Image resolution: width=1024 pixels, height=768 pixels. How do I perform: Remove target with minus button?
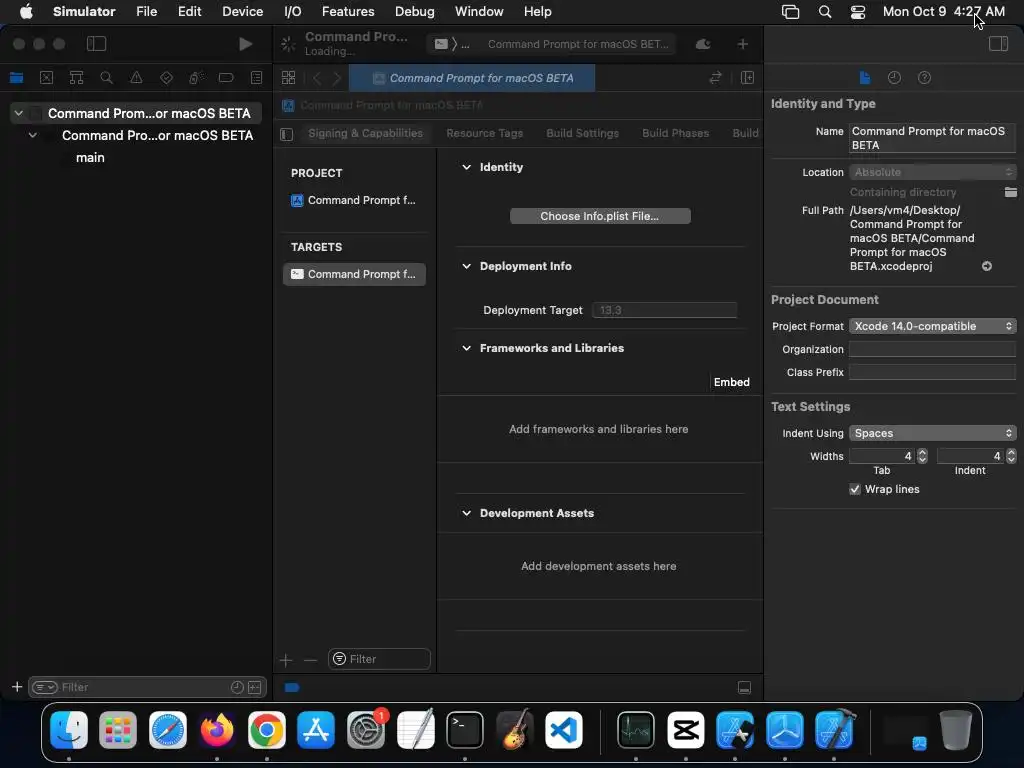[x=310, y=660]
